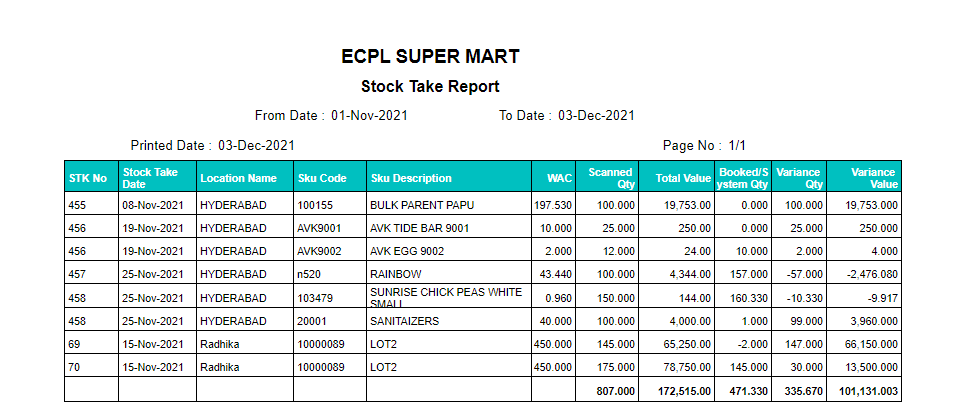Viewport: 956px width, 410px height.
Task: Select the AVK TIDE BAR 9001 cell
Action: (x=449, y=228)
